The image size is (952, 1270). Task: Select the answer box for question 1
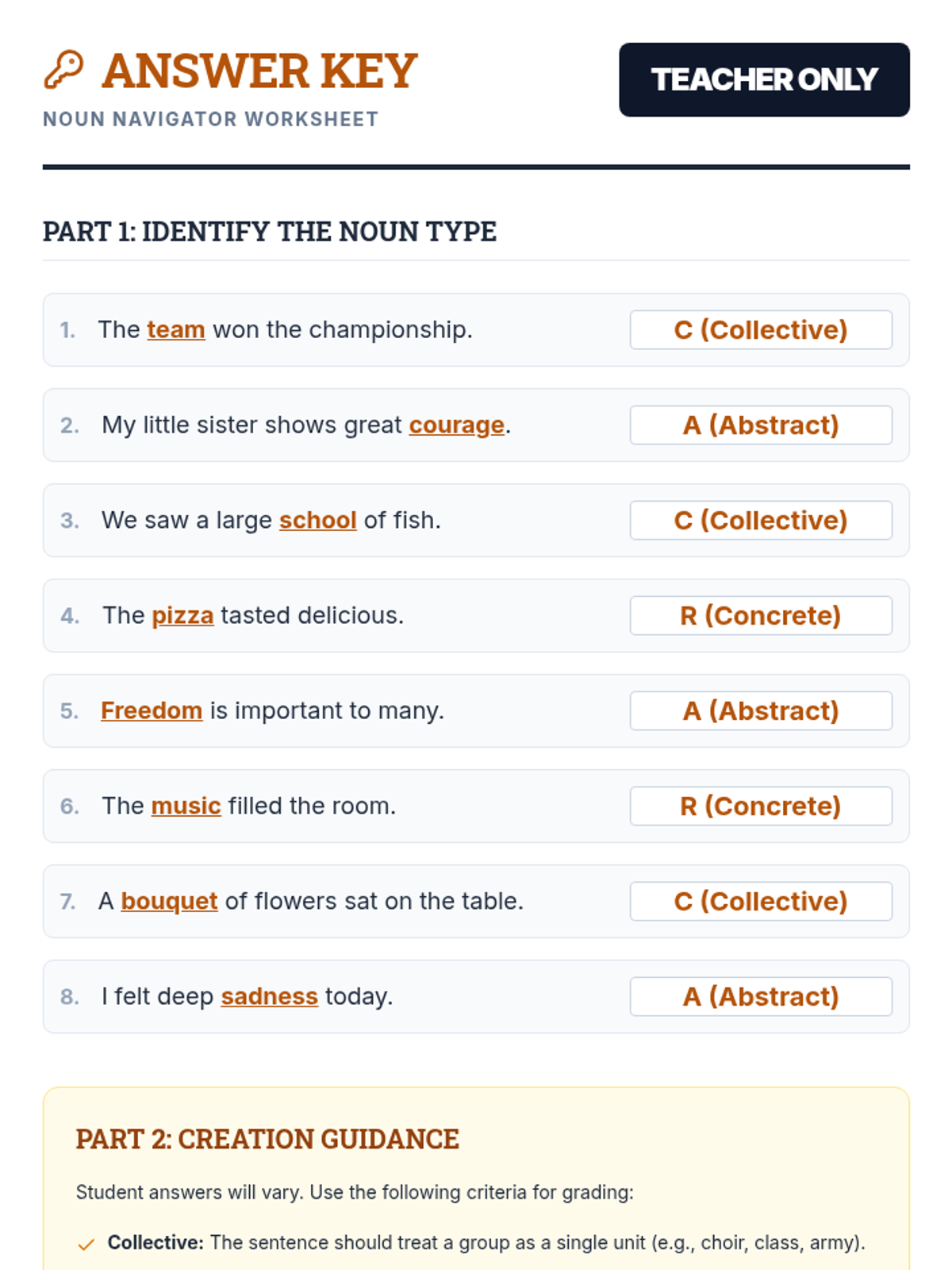[x=761, y=329]
